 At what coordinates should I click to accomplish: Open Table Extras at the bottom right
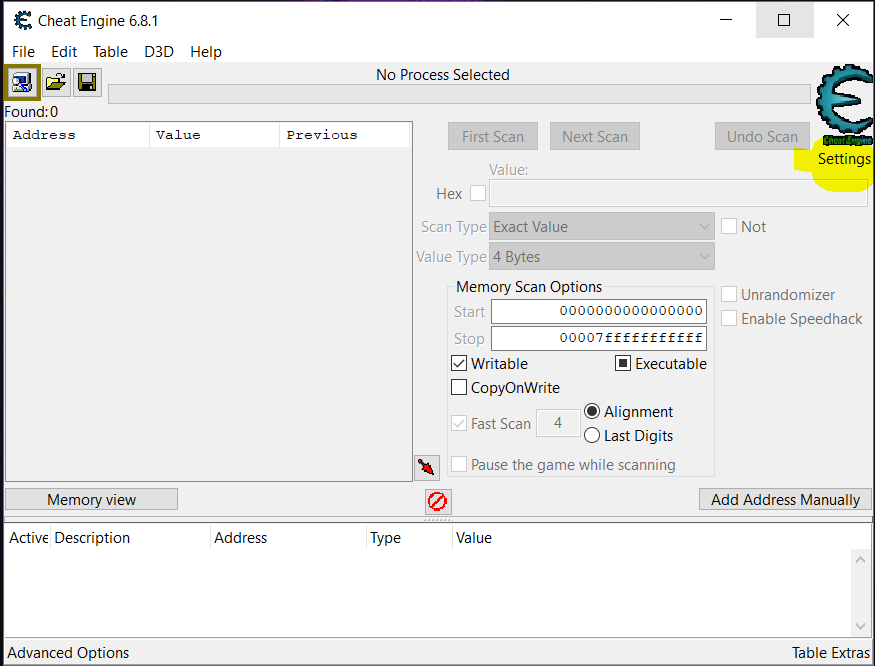pos(830,653)
